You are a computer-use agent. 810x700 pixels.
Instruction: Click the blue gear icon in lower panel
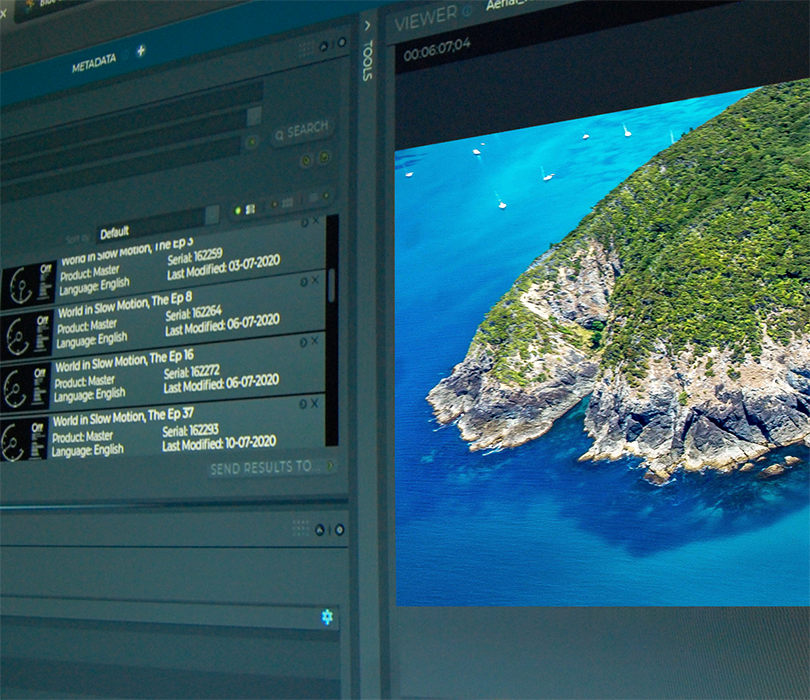[x=327, y=617]
